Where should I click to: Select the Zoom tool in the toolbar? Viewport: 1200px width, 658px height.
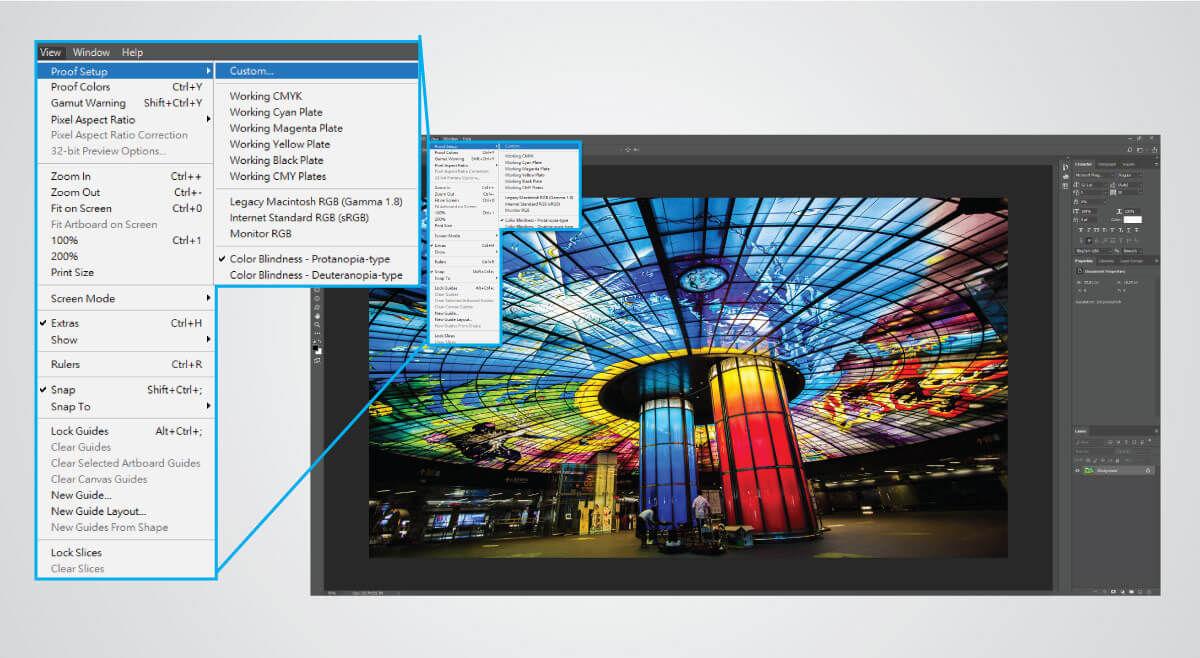pos(317,324)
